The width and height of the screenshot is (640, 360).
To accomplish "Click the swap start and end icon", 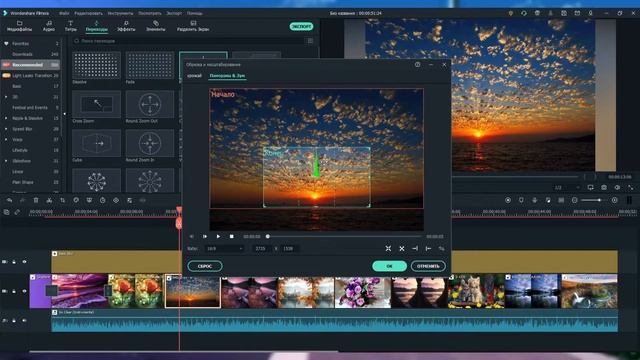I will (442, 248).
